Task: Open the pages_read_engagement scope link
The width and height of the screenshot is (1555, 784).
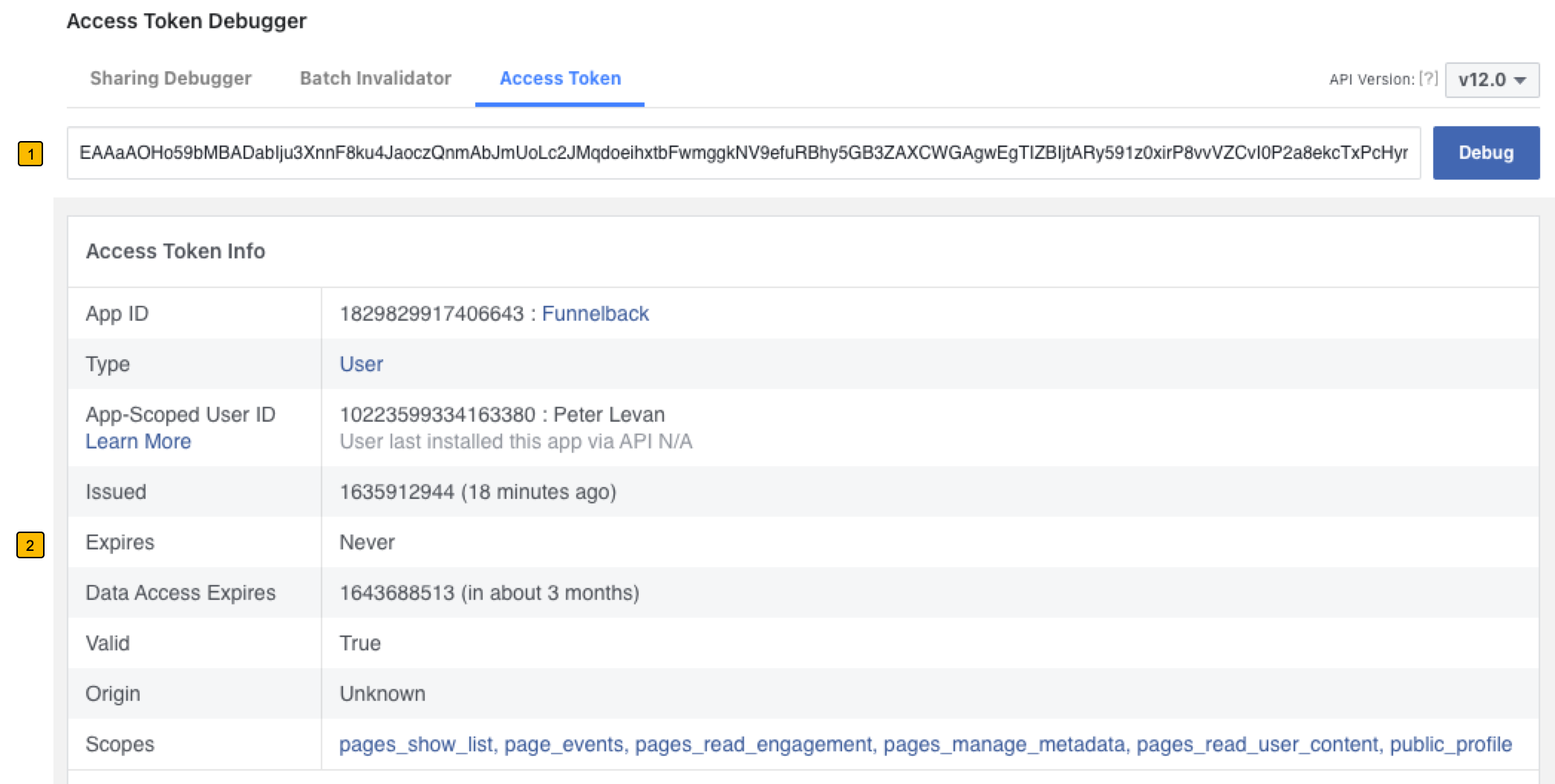Action: (751, 744)
